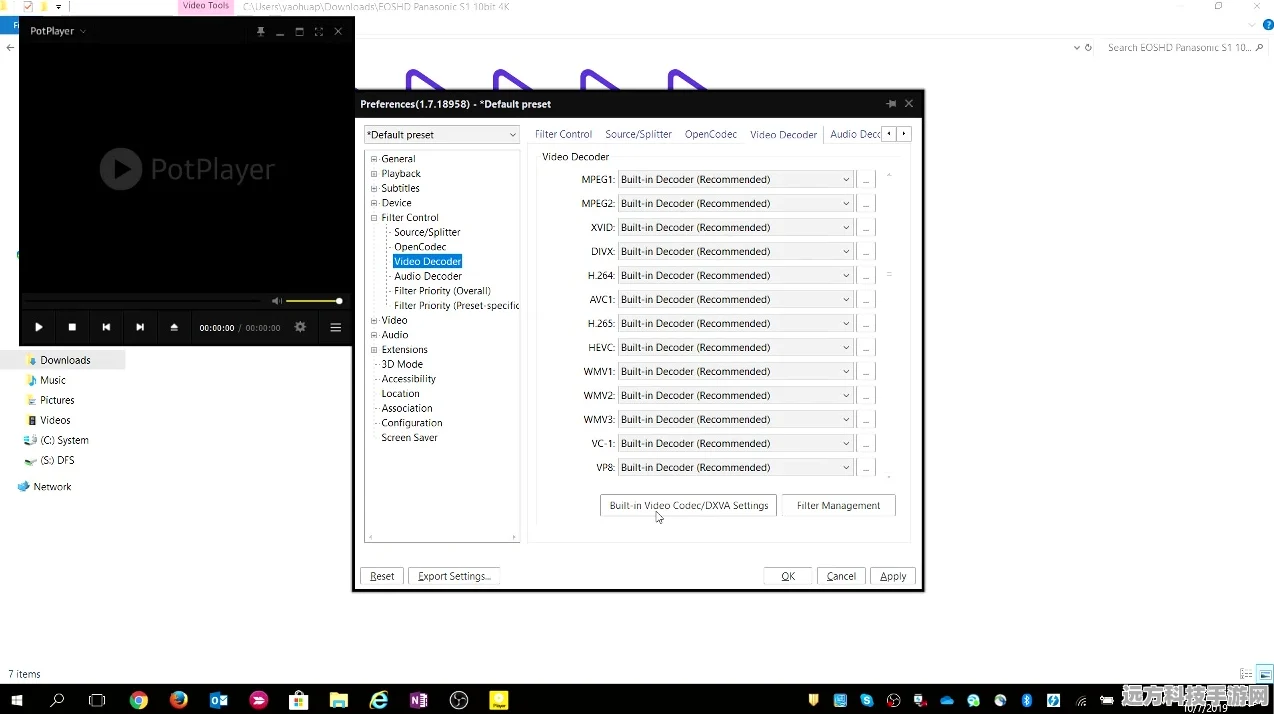The width and height of the screenshot is (1274, 714).
Task: Expand the General tree node
Action: (374, 159)
